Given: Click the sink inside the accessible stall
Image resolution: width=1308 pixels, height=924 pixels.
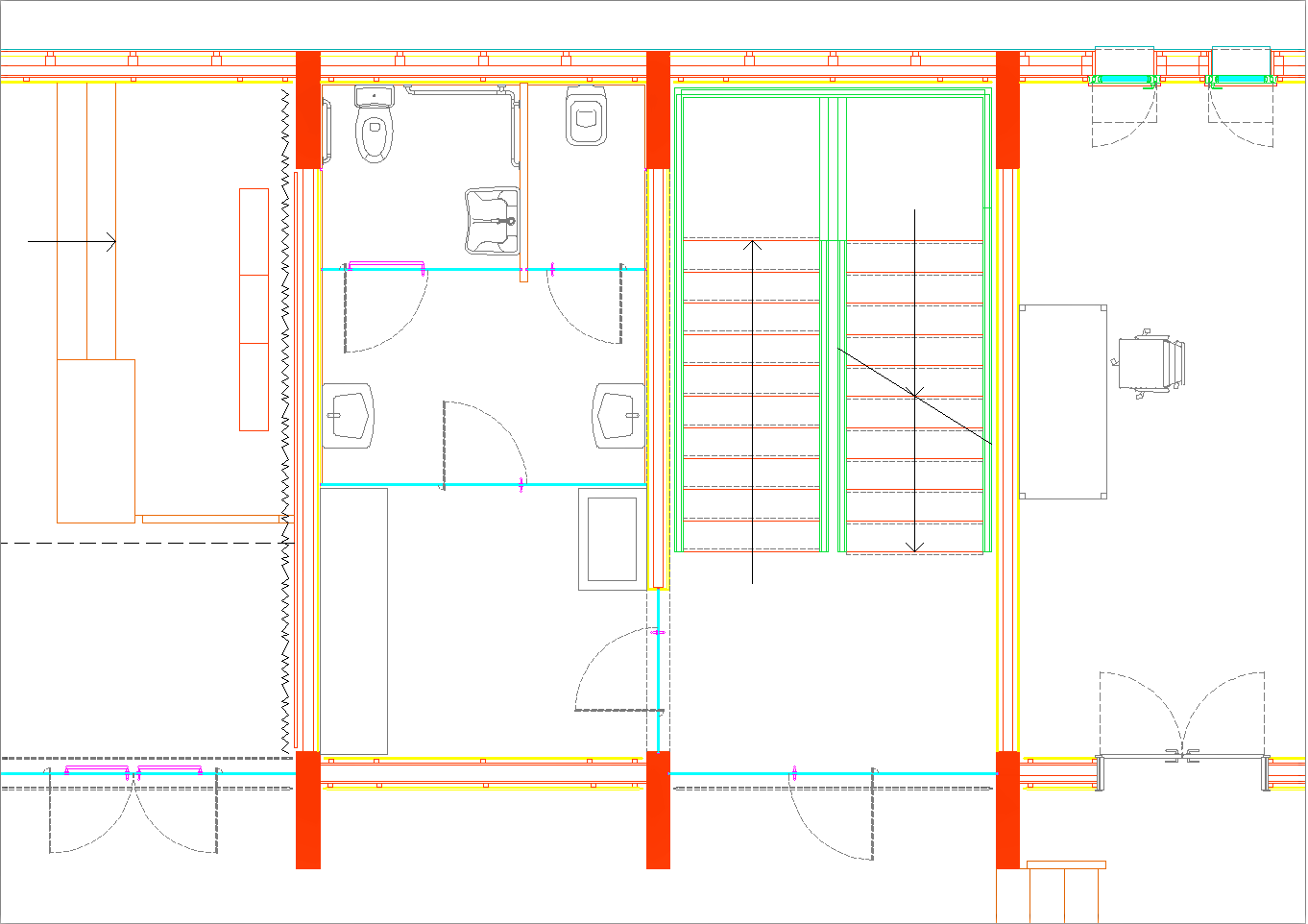Looking at the screenshot, I should (492, 222).
